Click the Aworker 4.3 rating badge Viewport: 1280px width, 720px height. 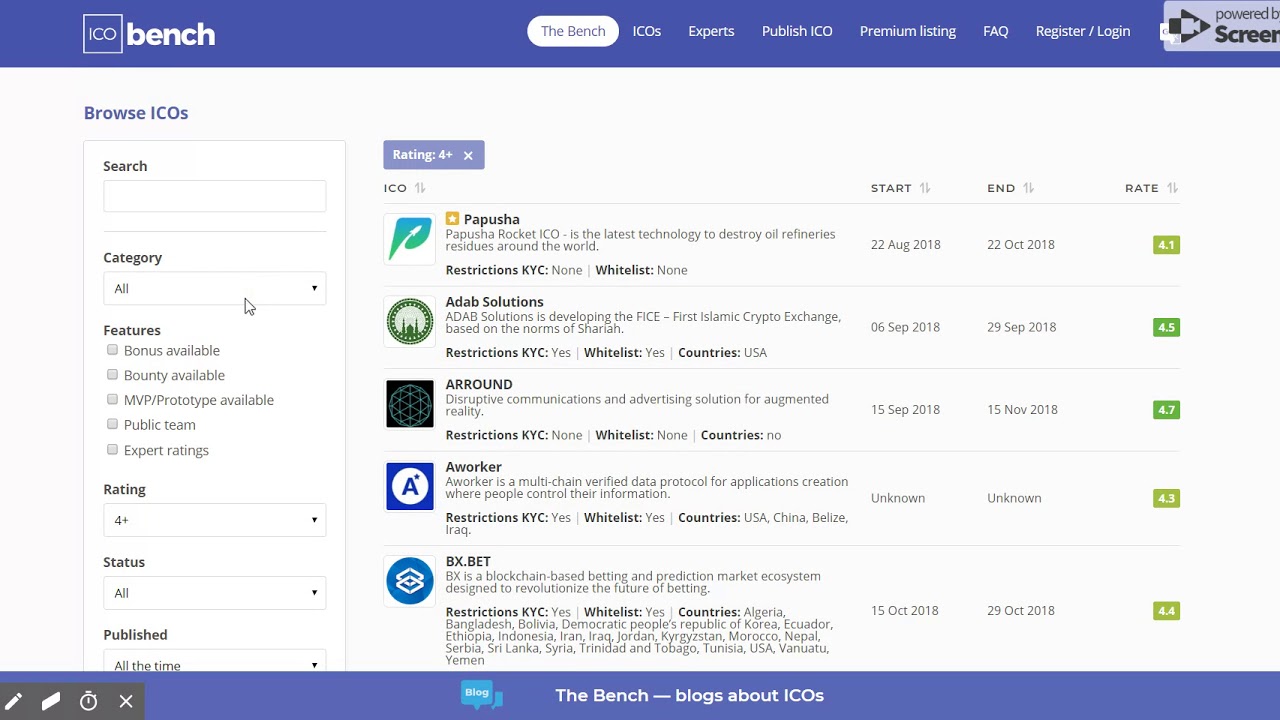coord(1166,498)
